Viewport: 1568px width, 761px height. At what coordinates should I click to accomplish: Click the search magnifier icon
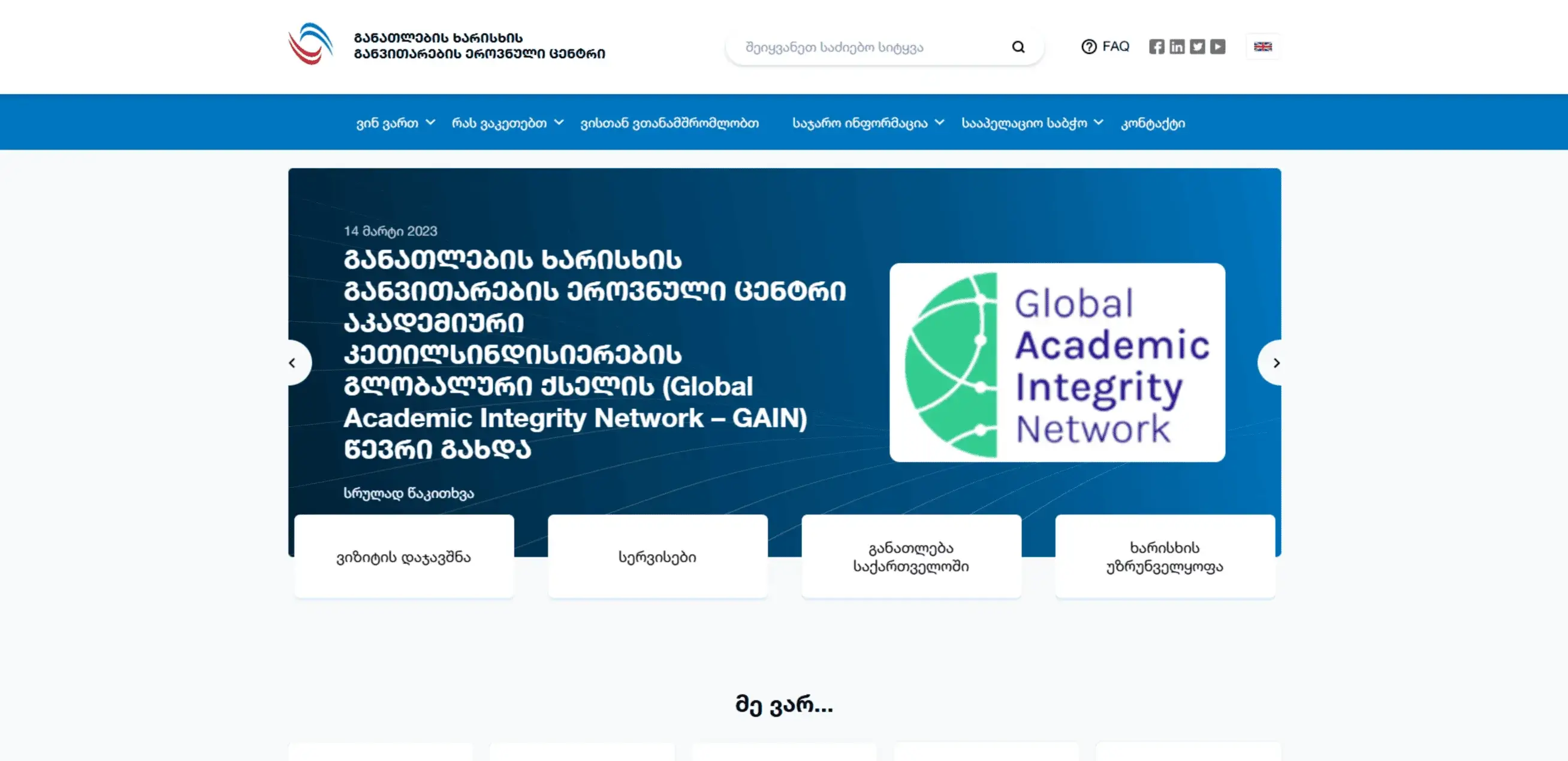[1018, 47]
